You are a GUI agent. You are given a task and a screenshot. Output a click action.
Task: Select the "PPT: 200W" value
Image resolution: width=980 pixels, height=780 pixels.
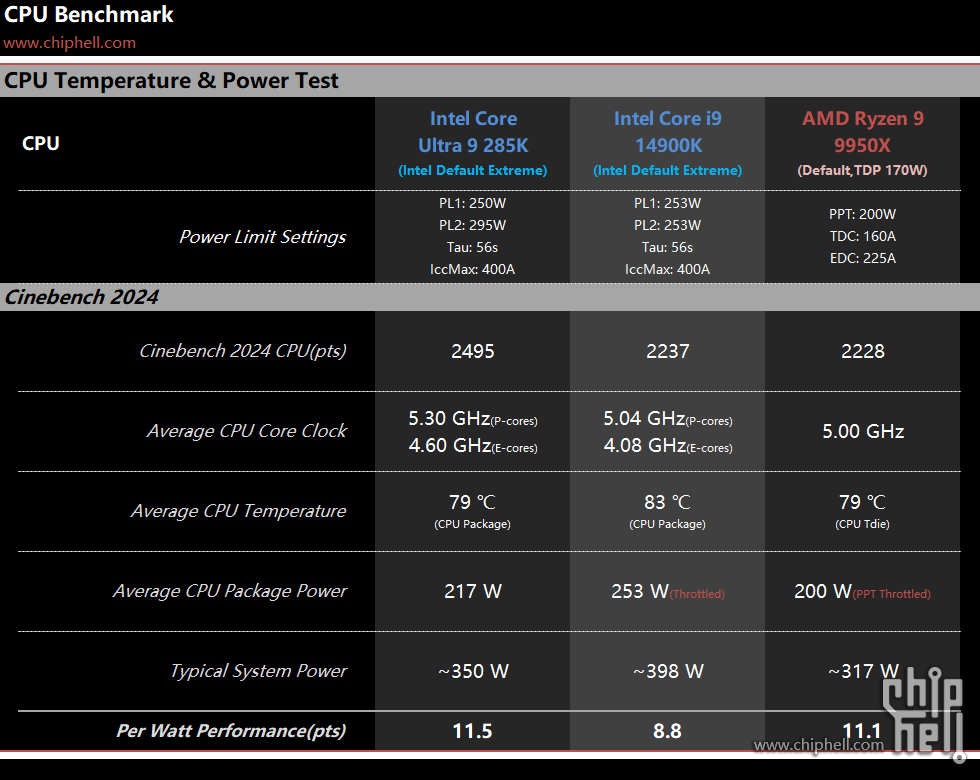[862, 214]
